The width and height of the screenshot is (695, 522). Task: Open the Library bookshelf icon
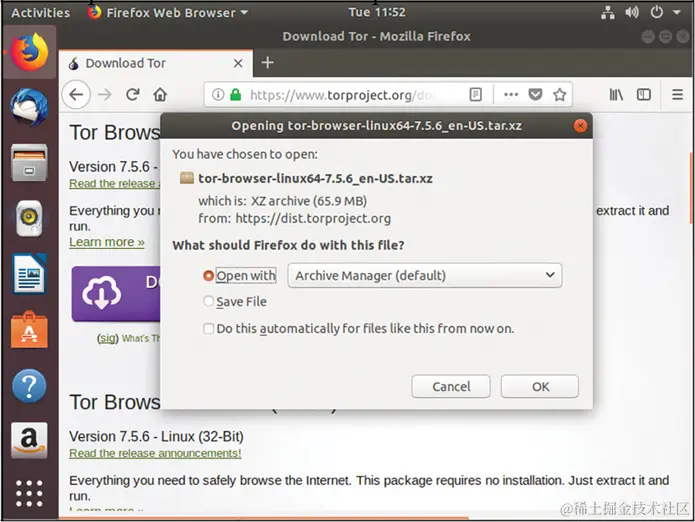616,94
